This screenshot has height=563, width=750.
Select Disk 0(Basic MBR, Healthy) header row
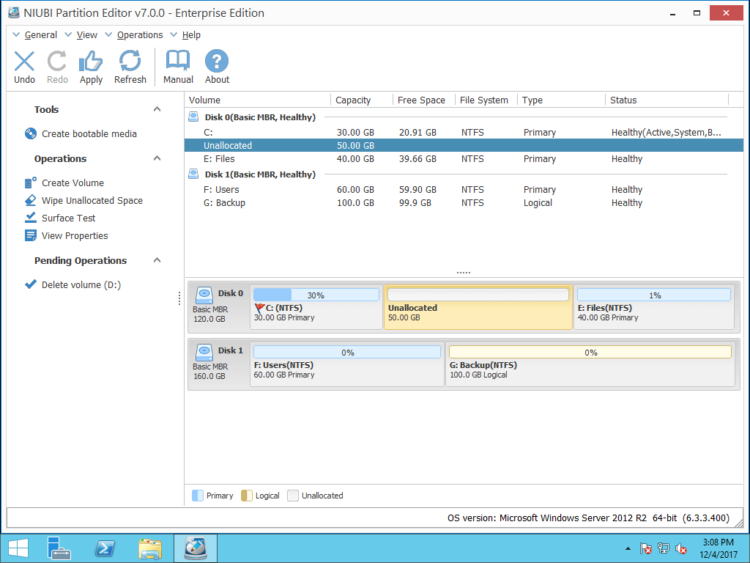pos(464,117)
